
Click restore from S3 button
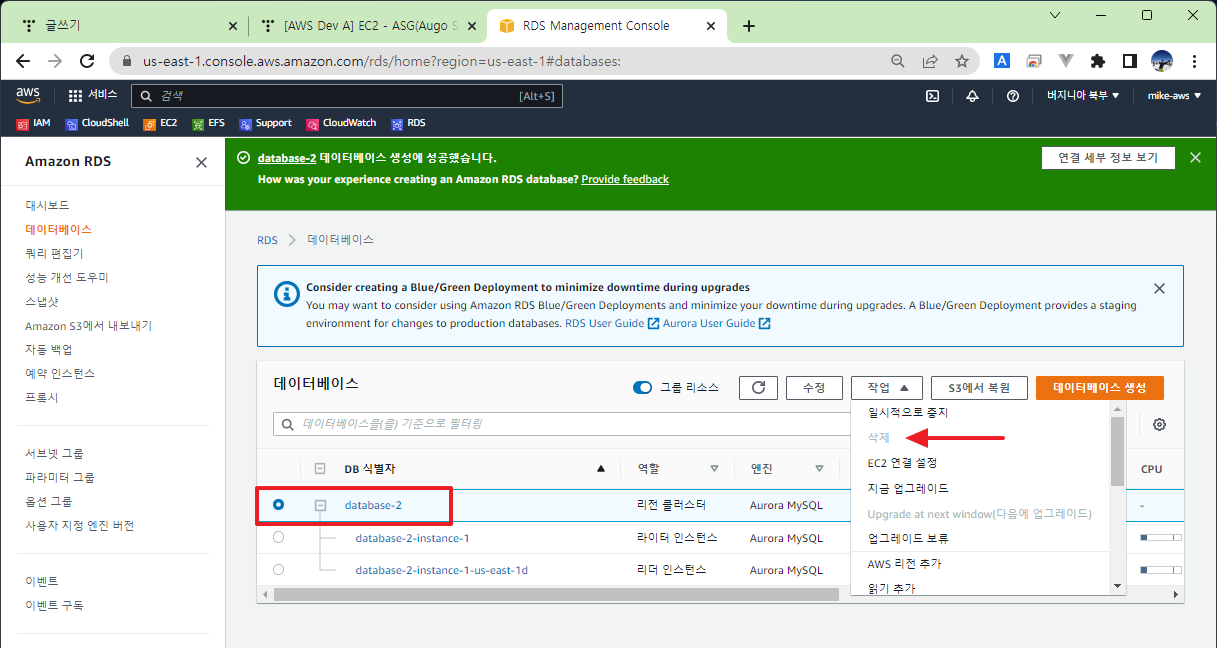979,388
